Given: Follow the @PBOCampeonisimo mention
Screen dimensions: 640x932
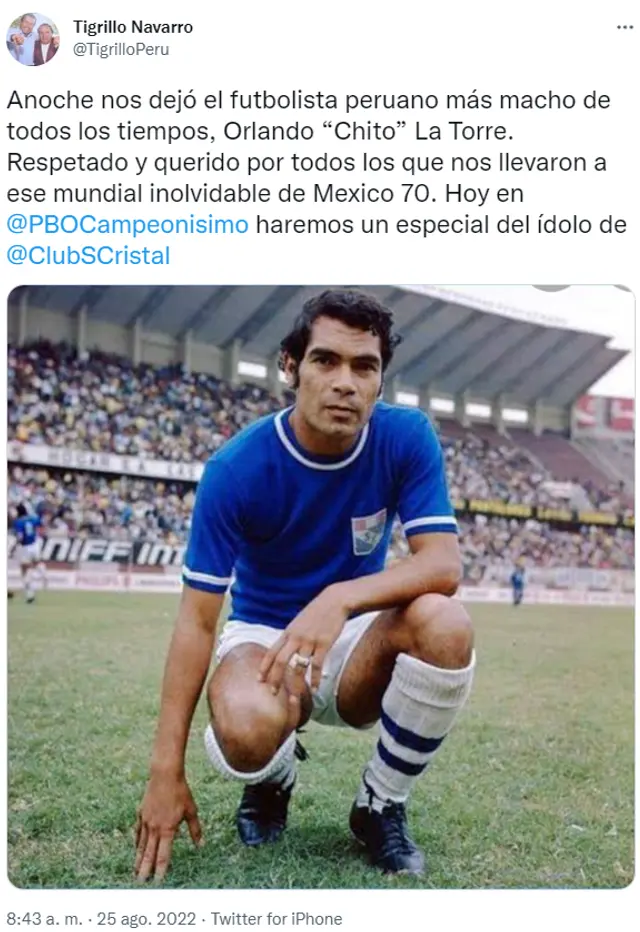Looking at the screenshot, I should coord(127,225).
